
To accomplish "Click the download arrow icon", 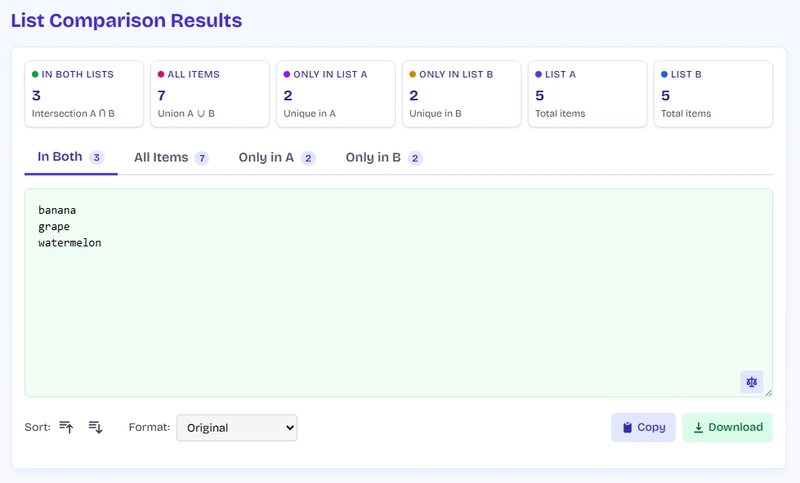I will (x=698, y=427).
